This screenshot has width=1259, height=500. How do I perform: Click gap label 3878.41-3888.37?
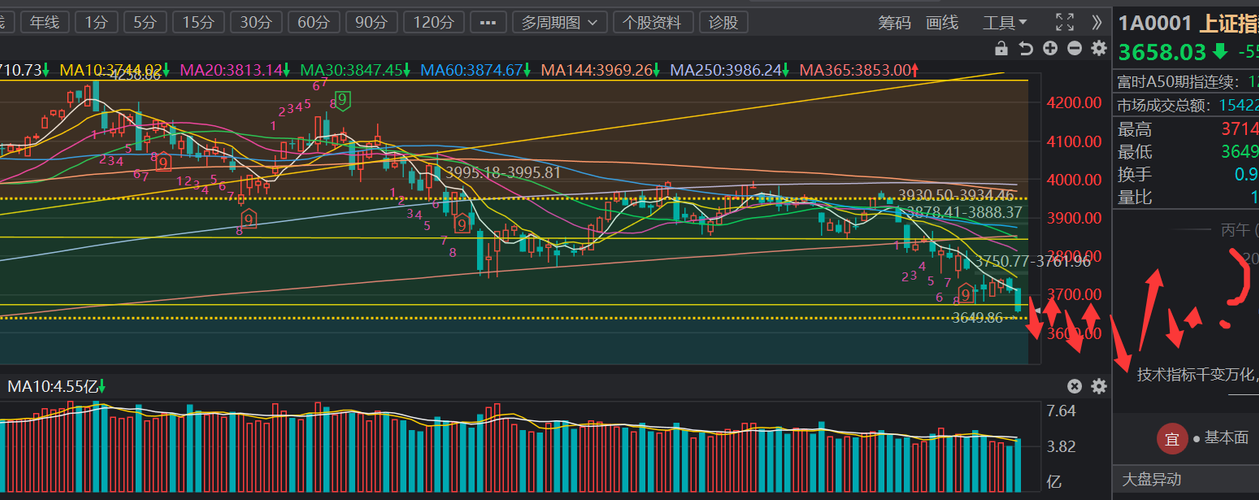[964, 212]
